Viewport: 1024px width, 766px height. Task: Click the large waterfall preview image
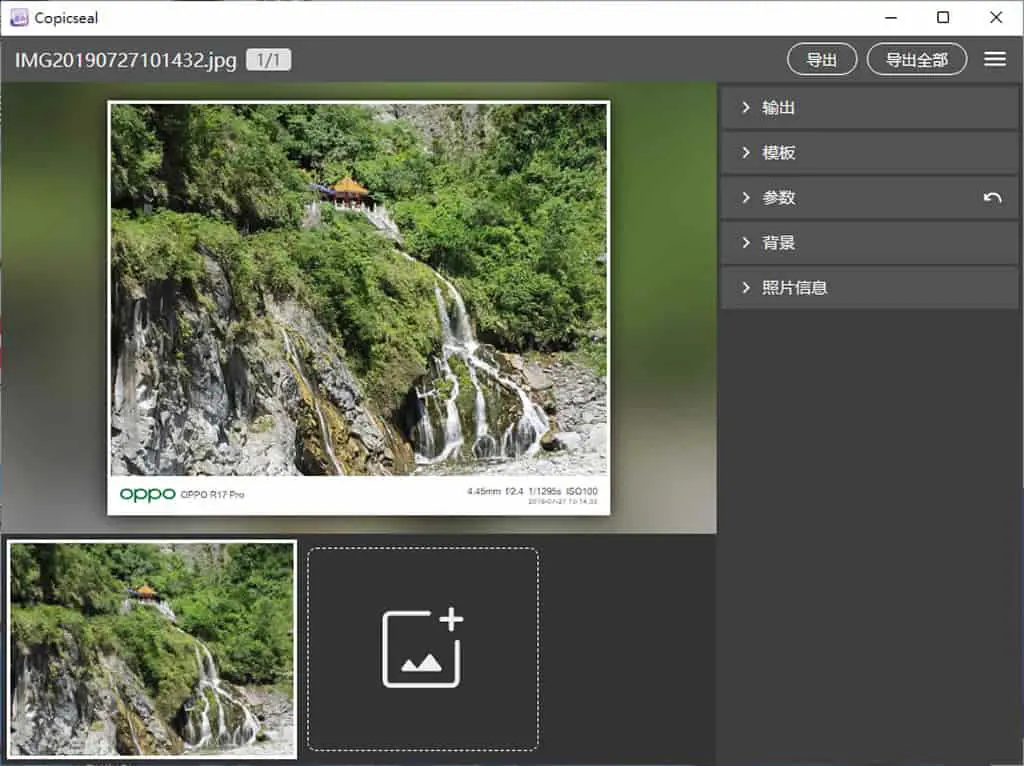tap(359, 289)
